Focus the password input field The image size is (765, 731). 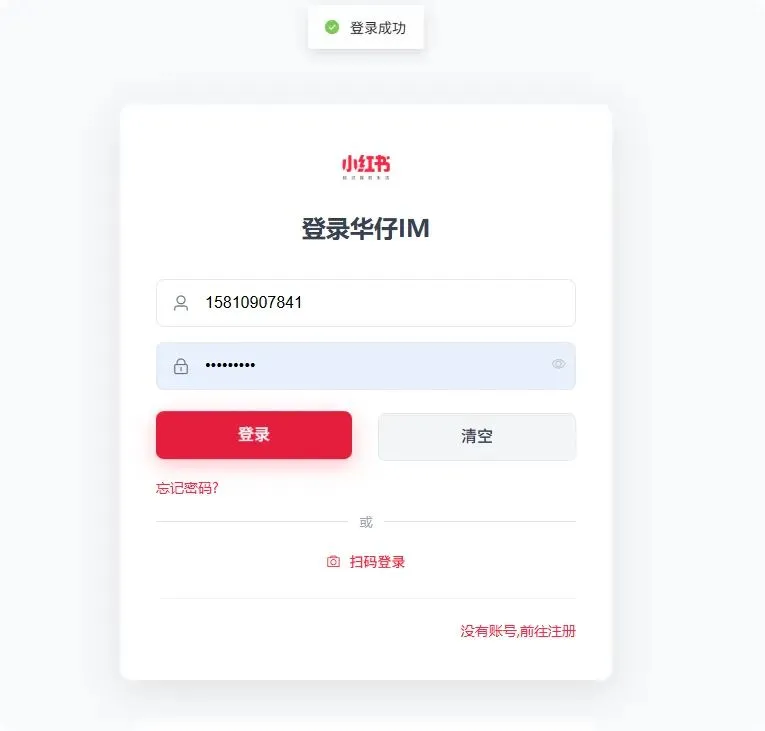tap(366, 366)
